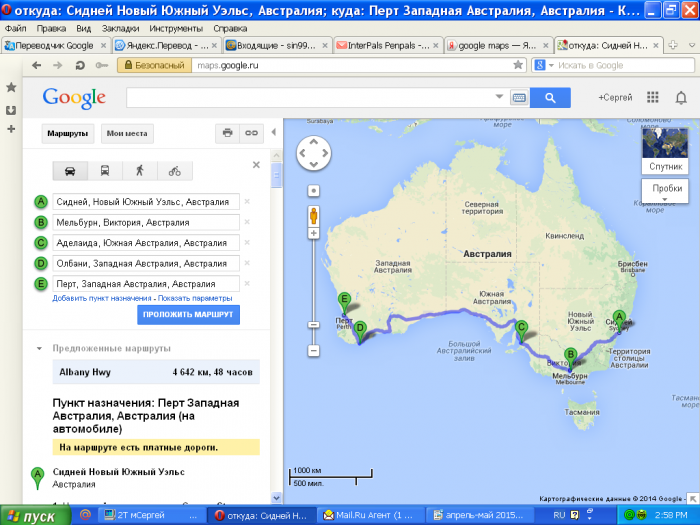Click the link share icon
The image size is (700, 525).
(x=254, y=133)
